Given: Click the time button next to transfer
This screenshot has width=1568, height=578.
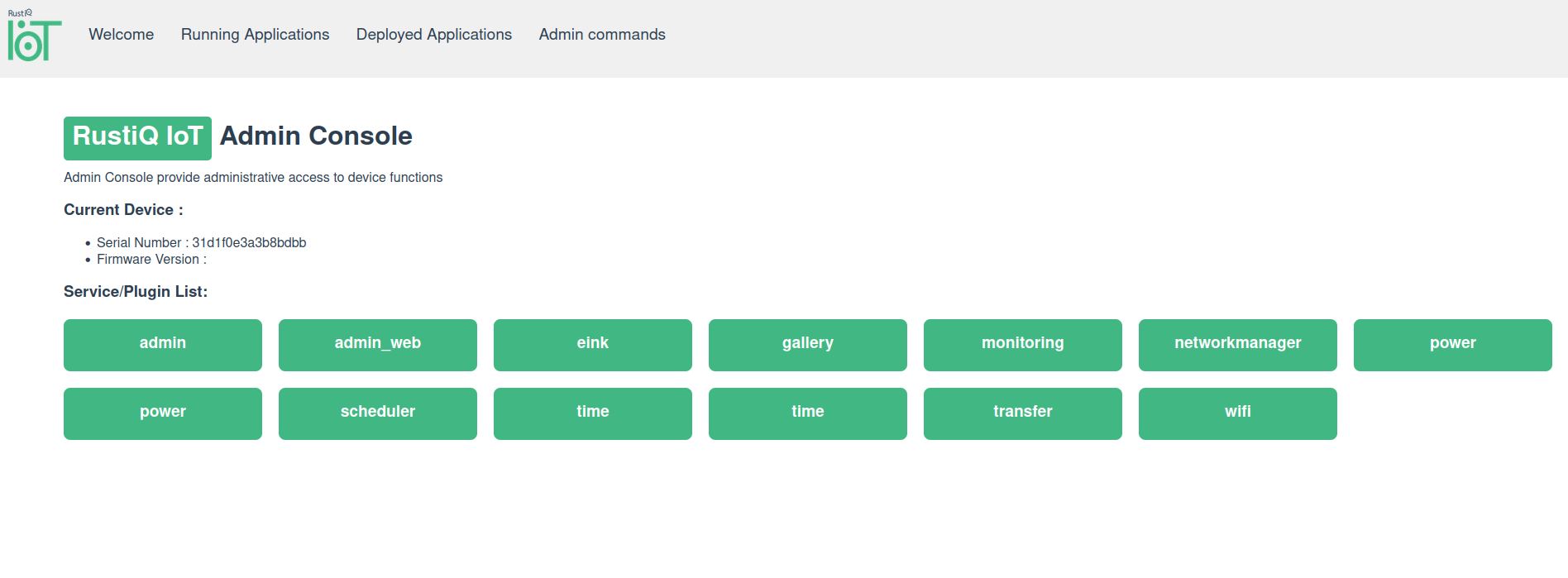Looking at the screenshot, I should pos(808,413).
